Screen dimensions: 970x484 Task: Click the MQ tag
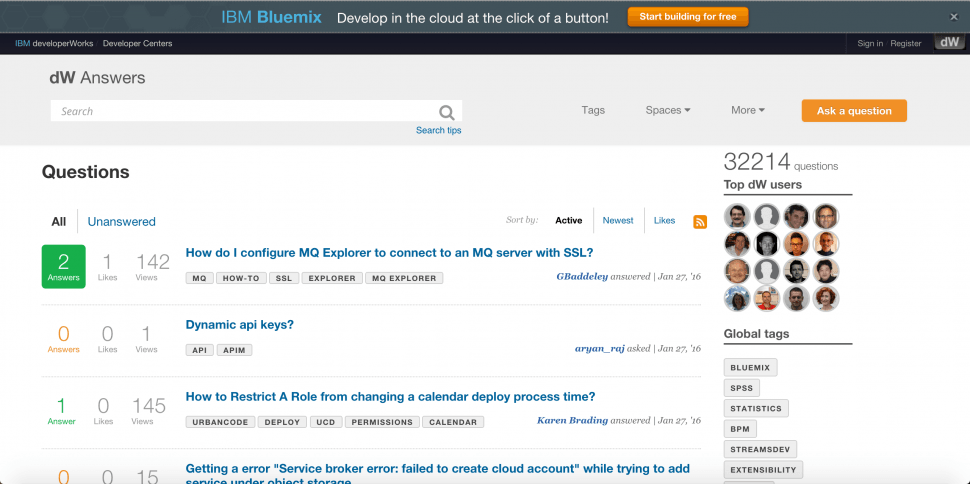tap(199, 279)
